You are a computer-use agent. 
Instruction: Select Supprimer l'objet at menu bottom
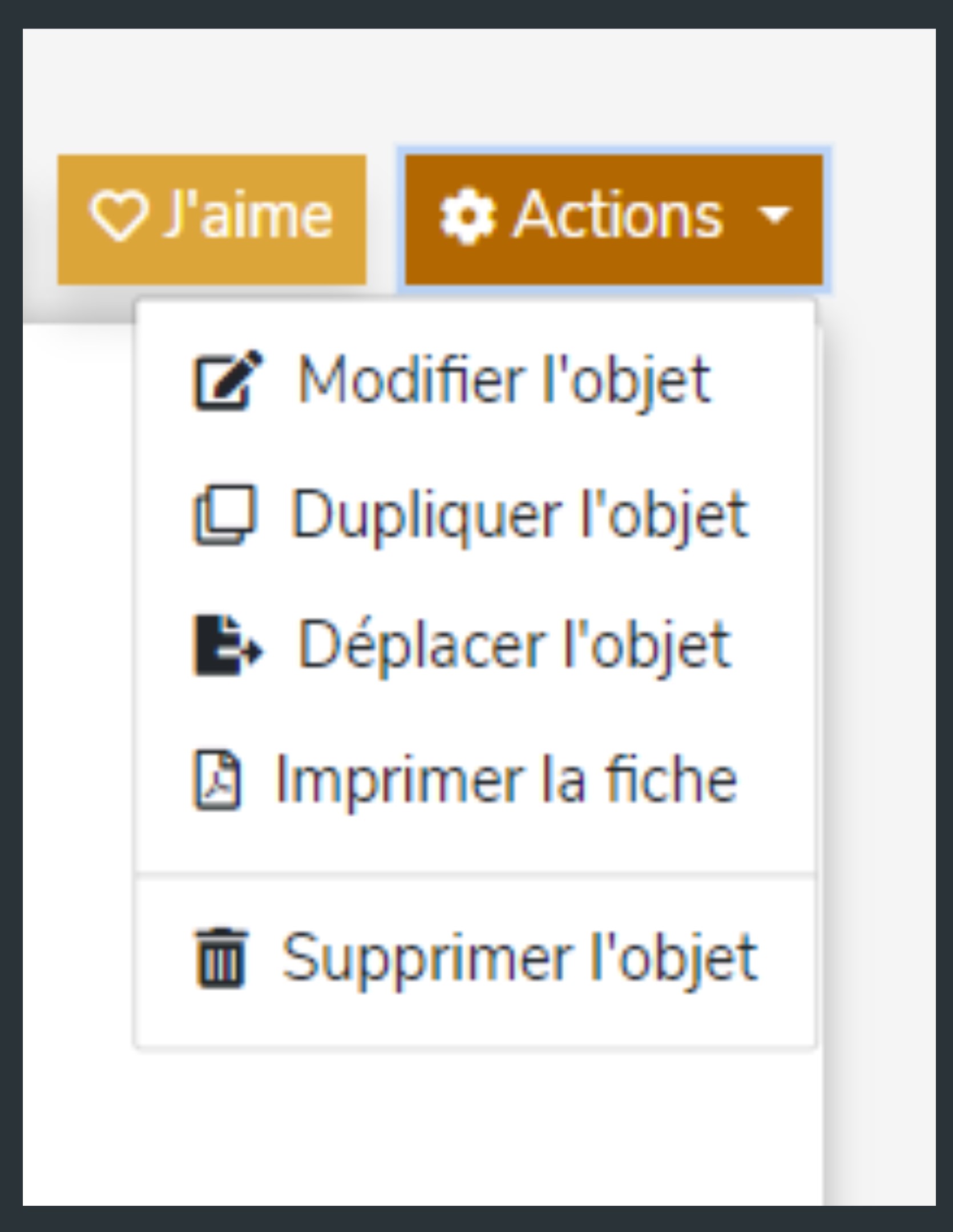click(x=475, y=958)
